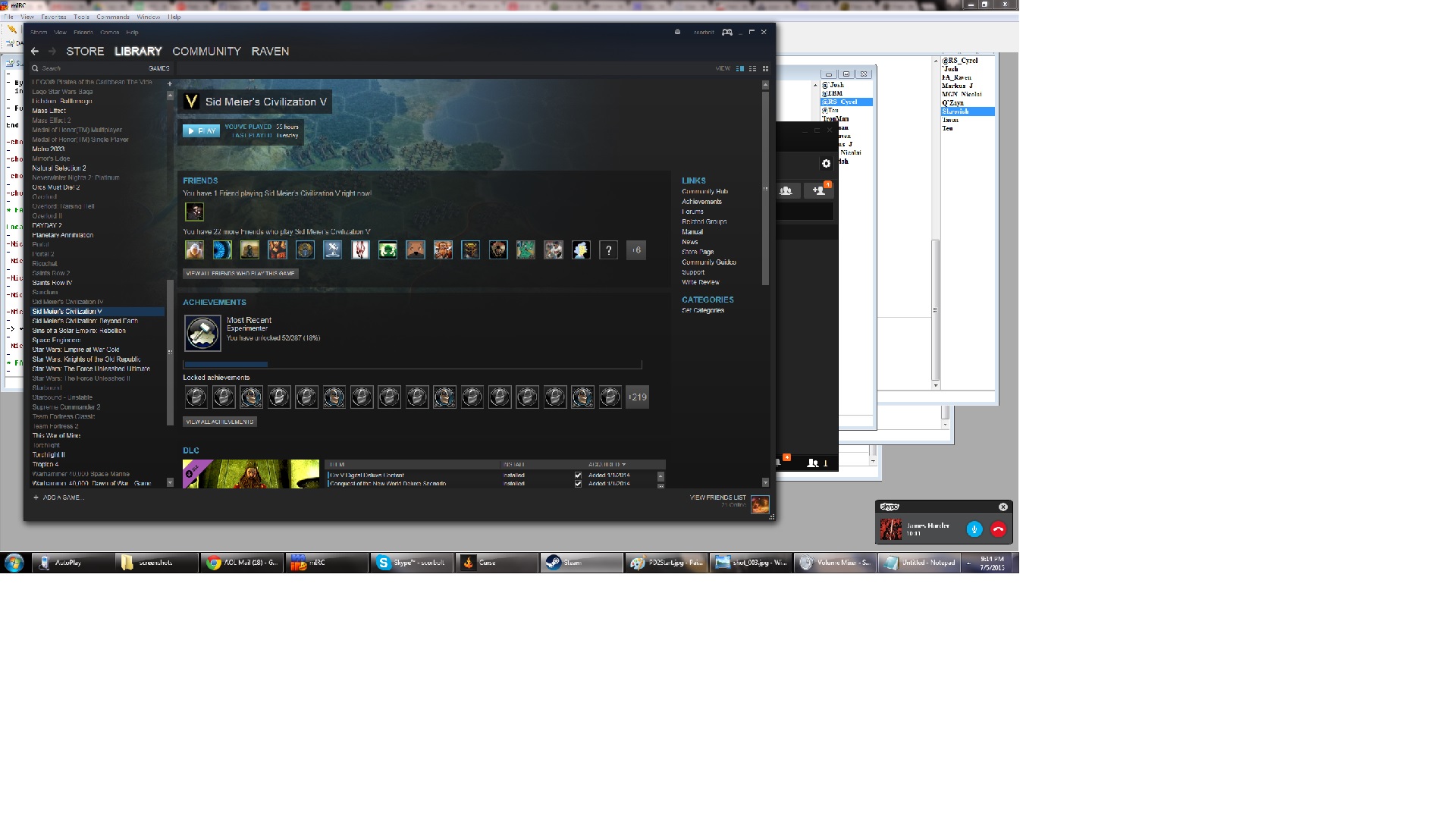
Task: Click the achievements progress bar
Action: 413,365
